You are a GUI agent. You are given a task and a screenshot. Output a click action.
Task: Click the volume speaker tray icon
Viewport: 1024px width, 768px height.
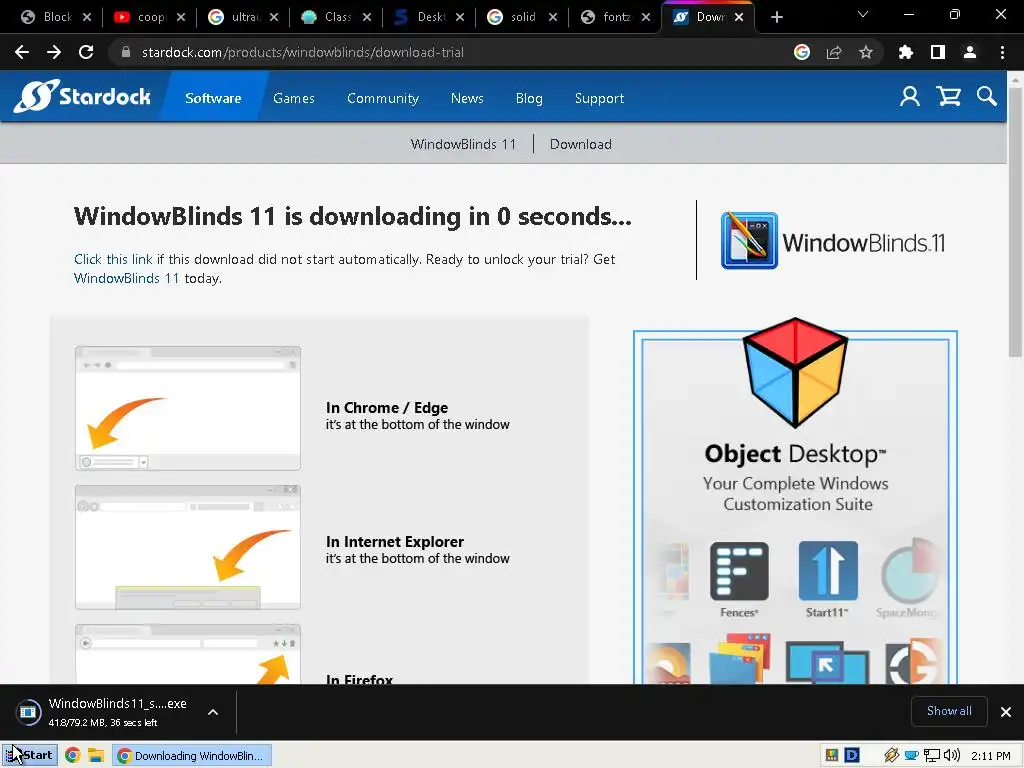tap(952, 756)
